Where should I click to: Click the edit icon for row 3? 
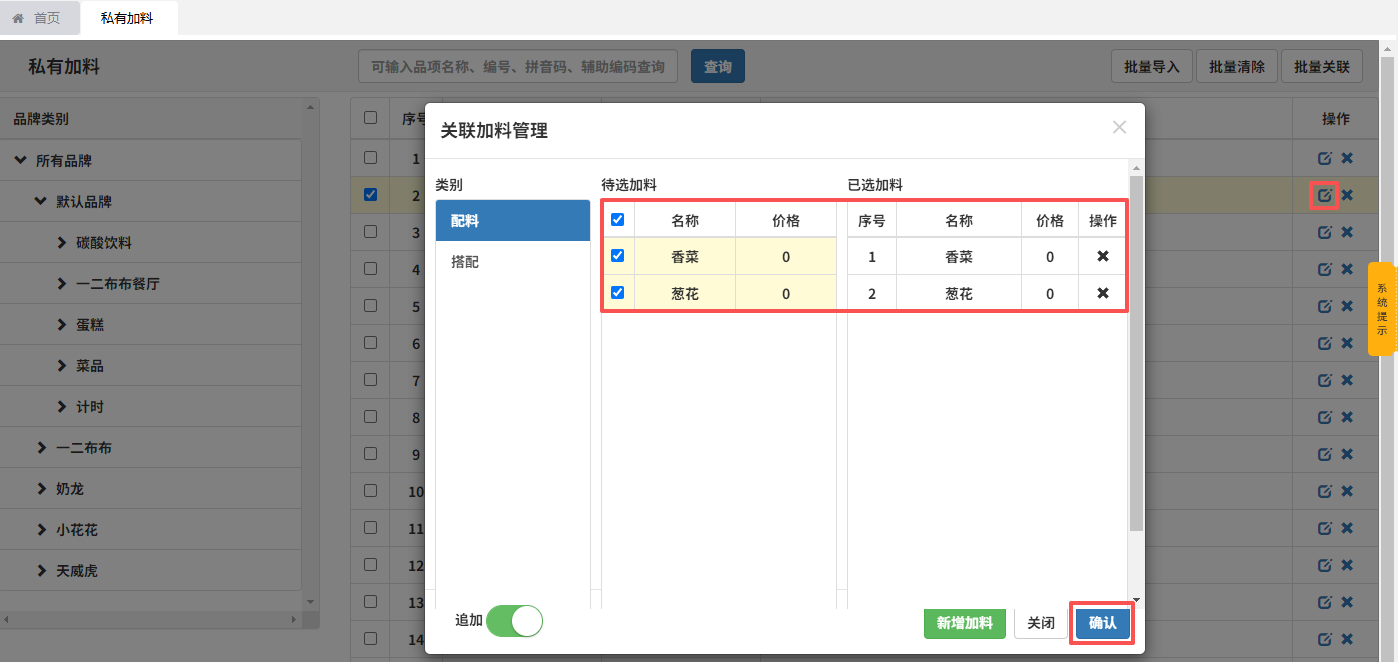tap(1325, 232)
